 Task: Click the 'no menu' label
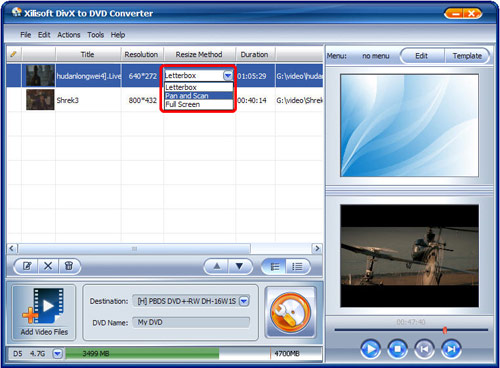click(x=376, y=56)
